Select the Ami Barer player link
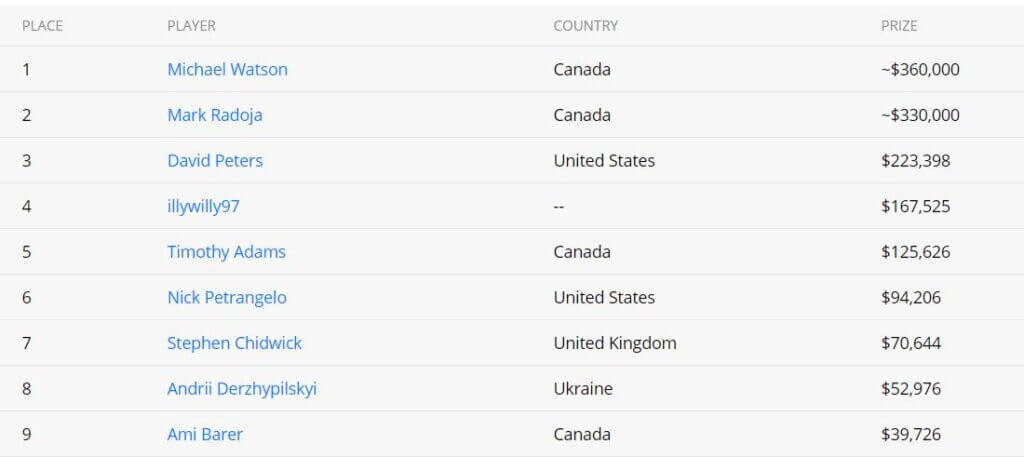 pos(205,435)
